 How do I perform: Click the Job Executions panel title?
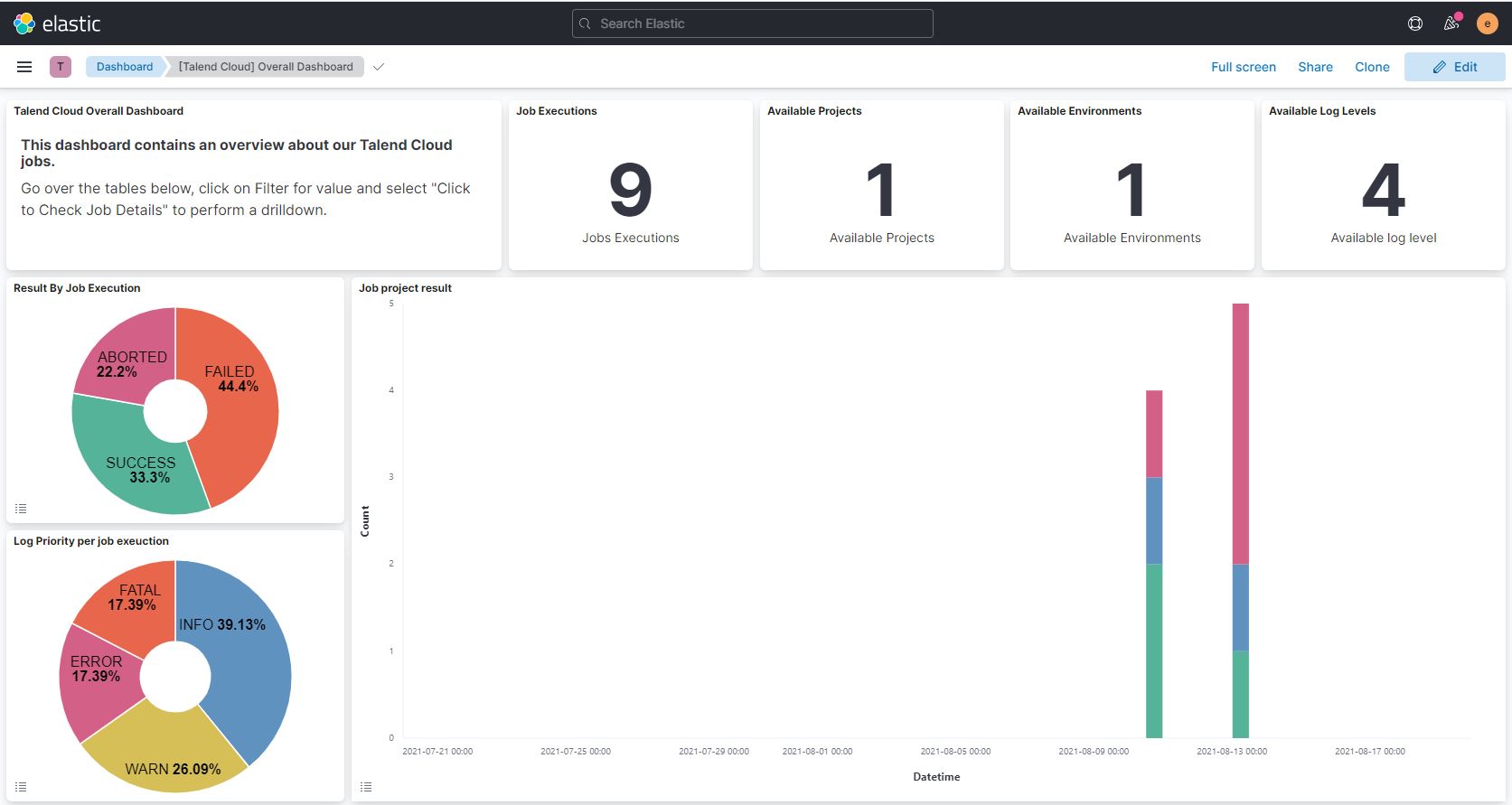click(x=556, y=111)
